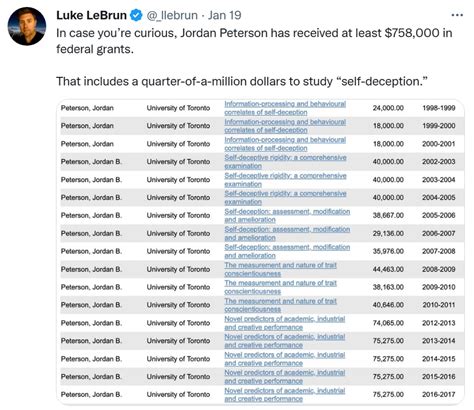Open the 2010-2011 trait conscientiousness link
Image resolution: width=474 pixels, height=410 pixels.
pos(280,305)
